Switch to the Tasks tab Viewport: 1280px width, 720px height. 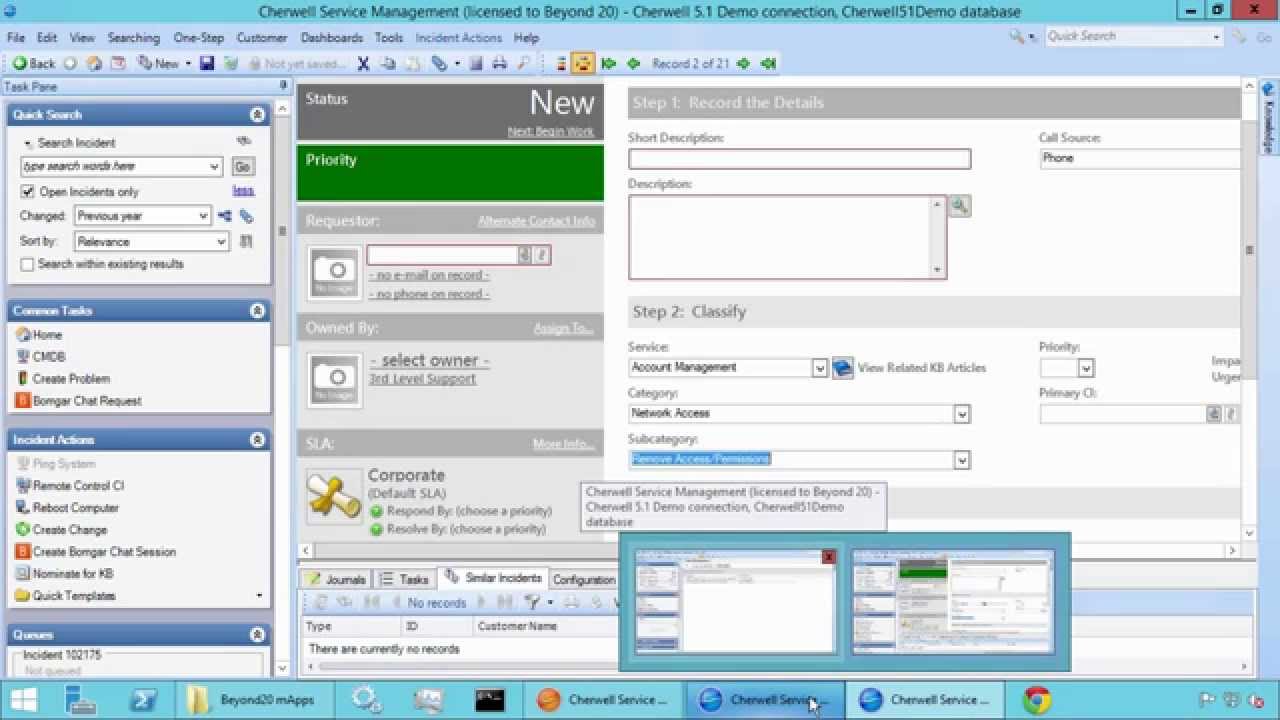[x=404, y=579]
